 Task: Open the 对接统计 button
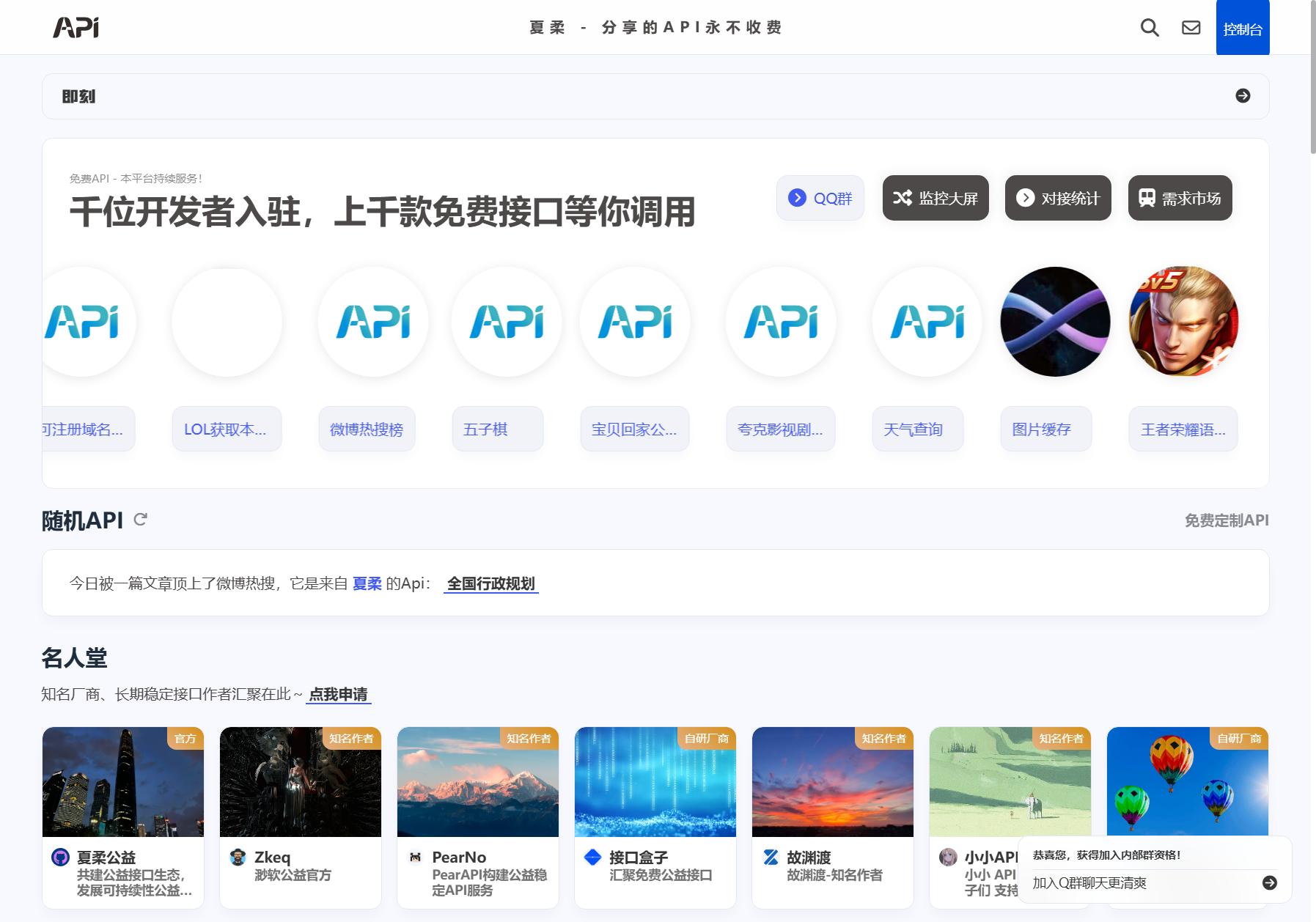(1058, 198)
